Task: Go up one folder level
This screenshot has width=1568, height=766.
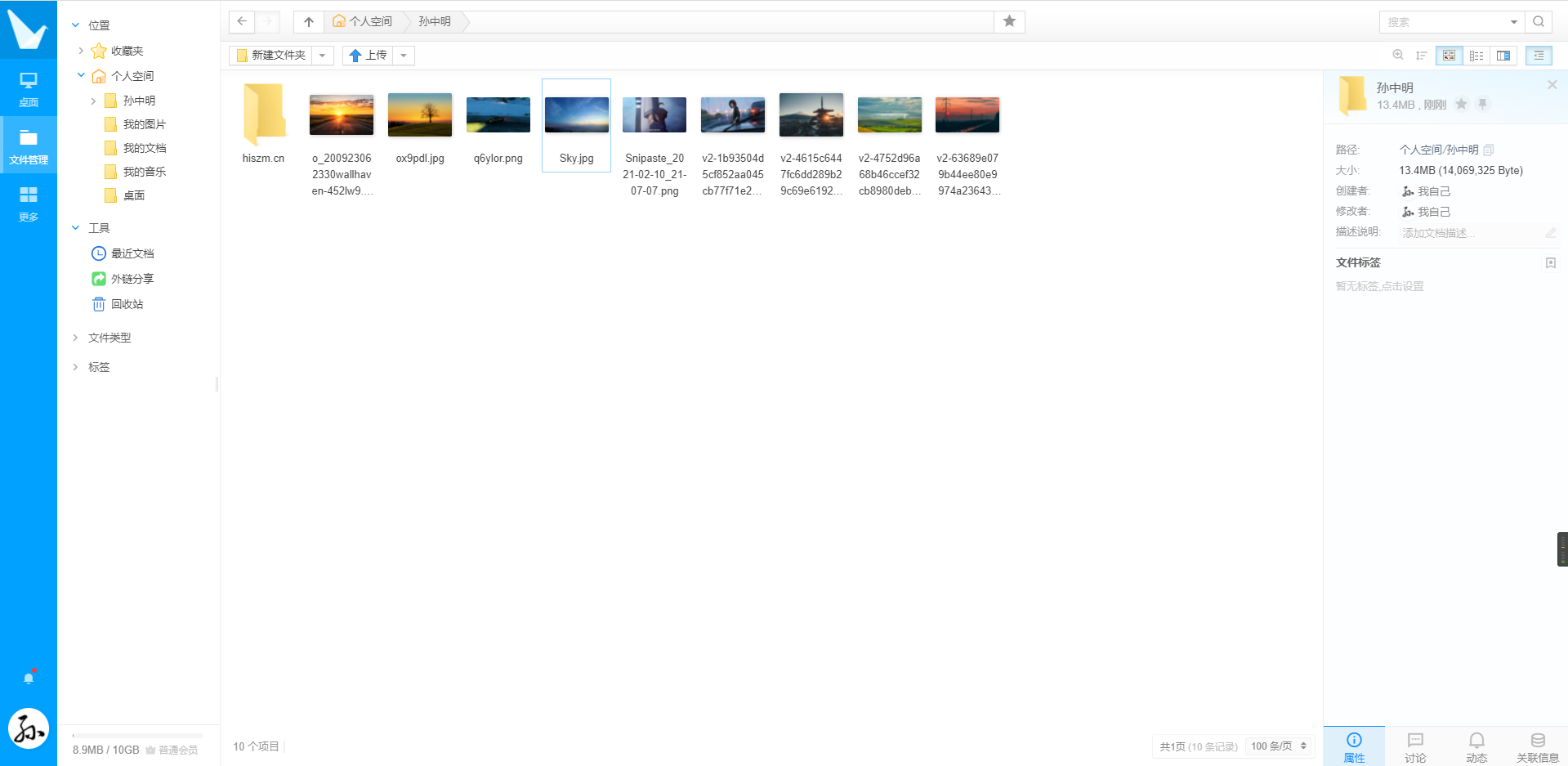Action: click(x=309, y=21)
